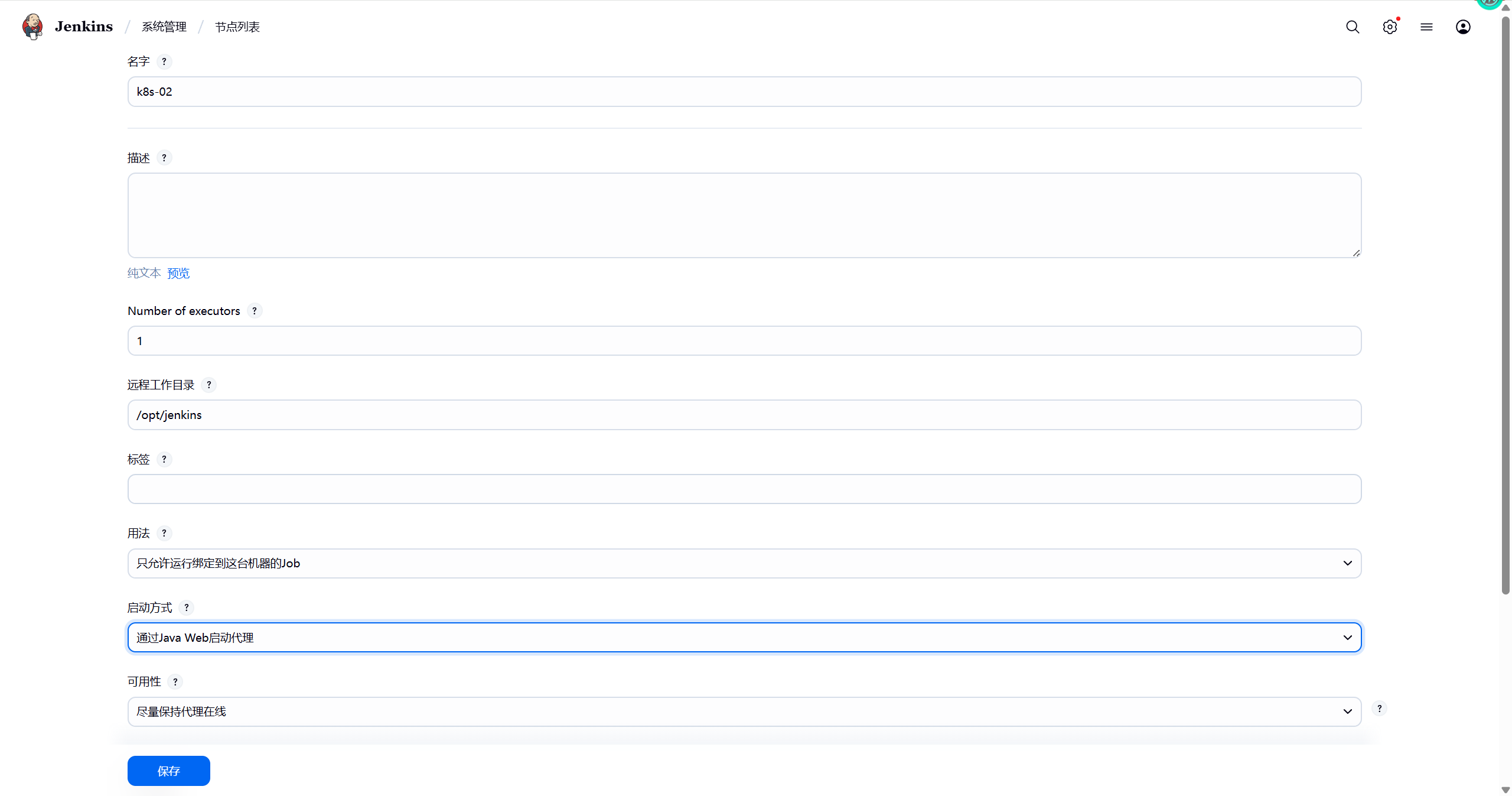Open the user account icon
The height and width of the screenshot is (796, 1512).
tap(1463, 27)
